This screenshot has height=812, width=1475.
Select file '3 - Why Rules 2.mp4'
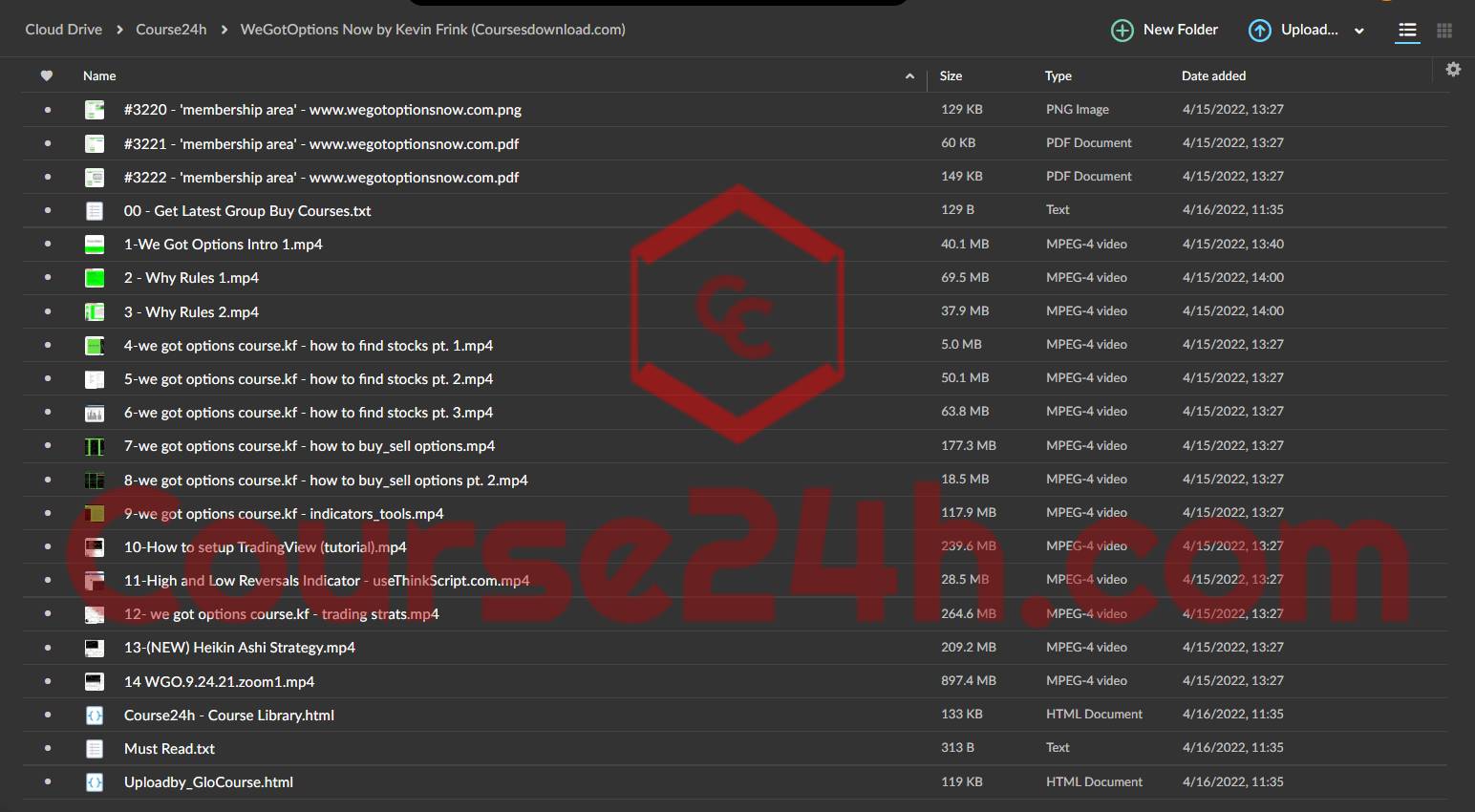pos(191,311)
